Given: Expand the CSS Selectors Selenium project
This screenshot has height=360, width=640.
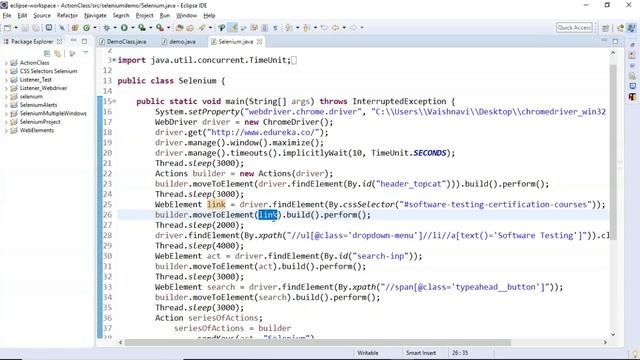Looking at the screenshot, I should (6, 71).
